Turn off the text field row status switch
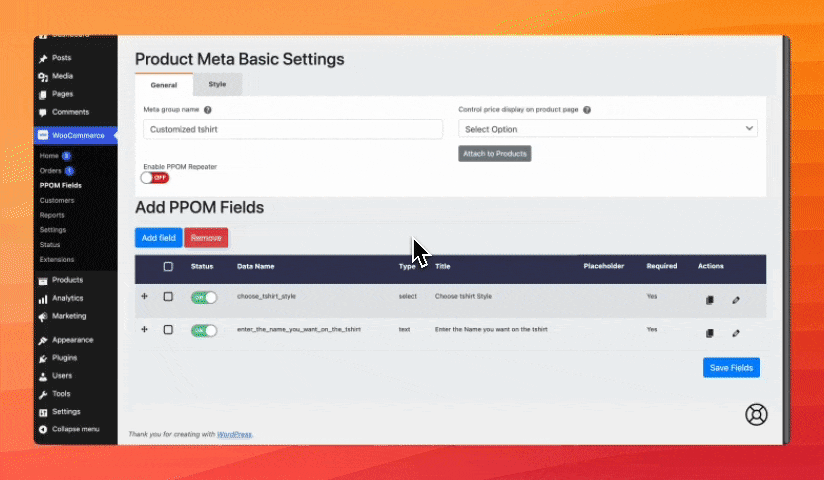 pyautogui.click(x=204, y=331)
